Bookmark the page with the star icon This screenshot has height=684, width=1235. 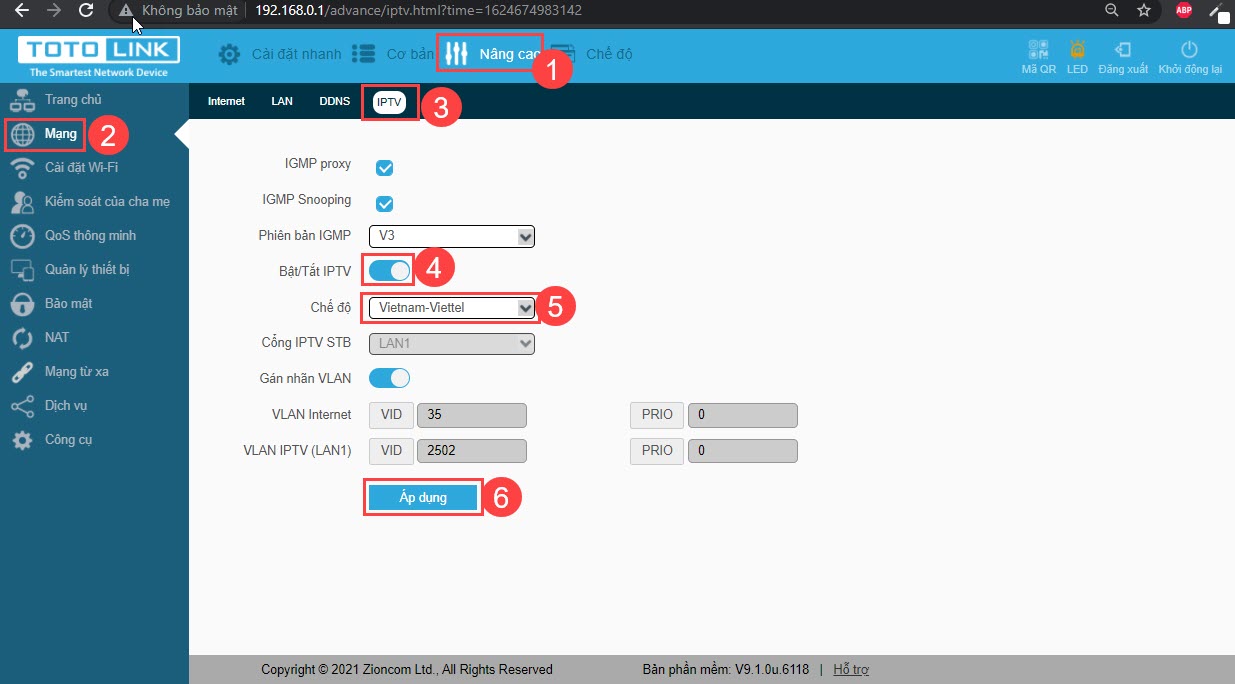point(1144,10)
